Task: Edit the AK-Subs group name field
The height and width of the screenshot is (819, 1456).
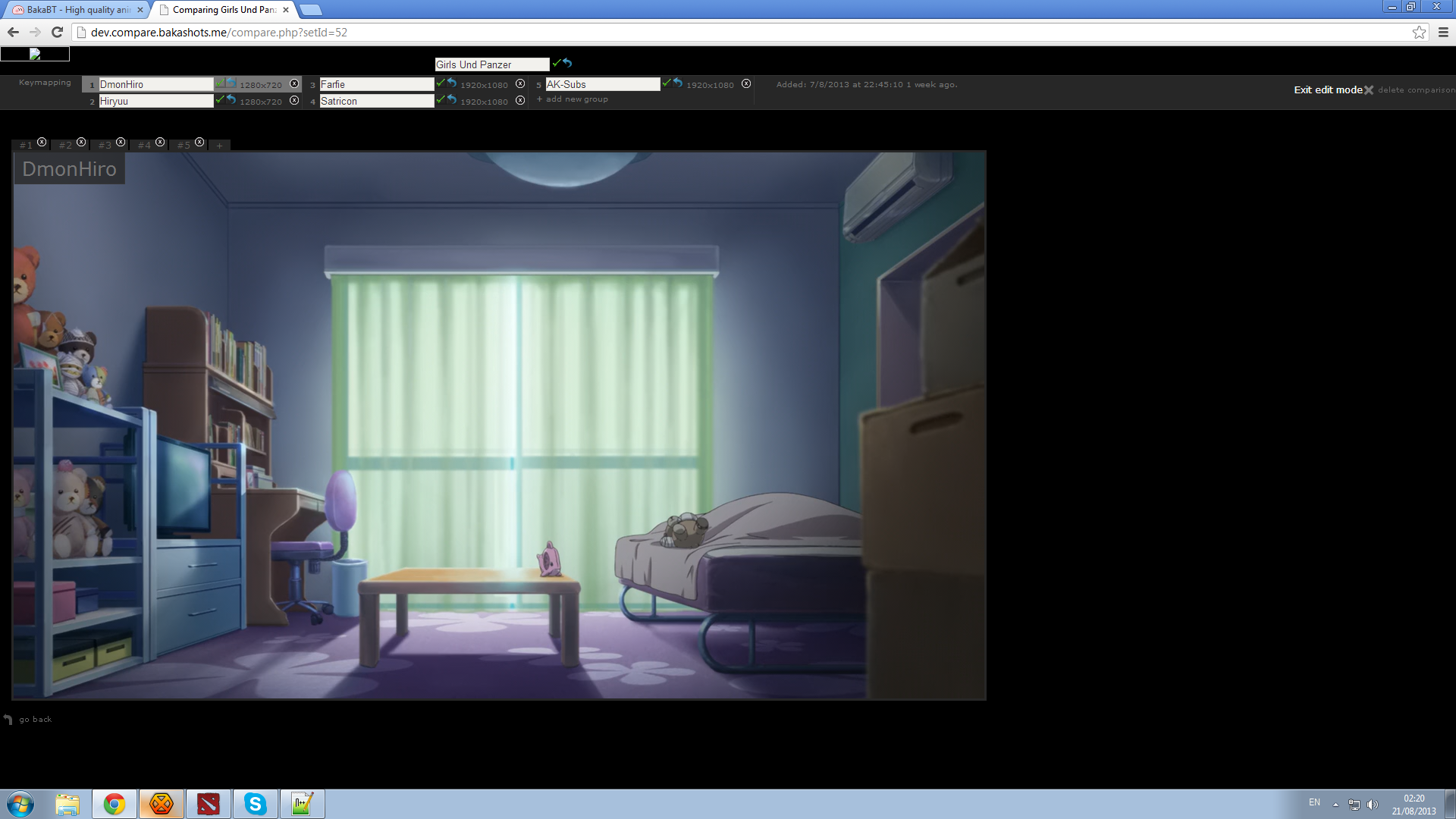Action: [603, 84]
